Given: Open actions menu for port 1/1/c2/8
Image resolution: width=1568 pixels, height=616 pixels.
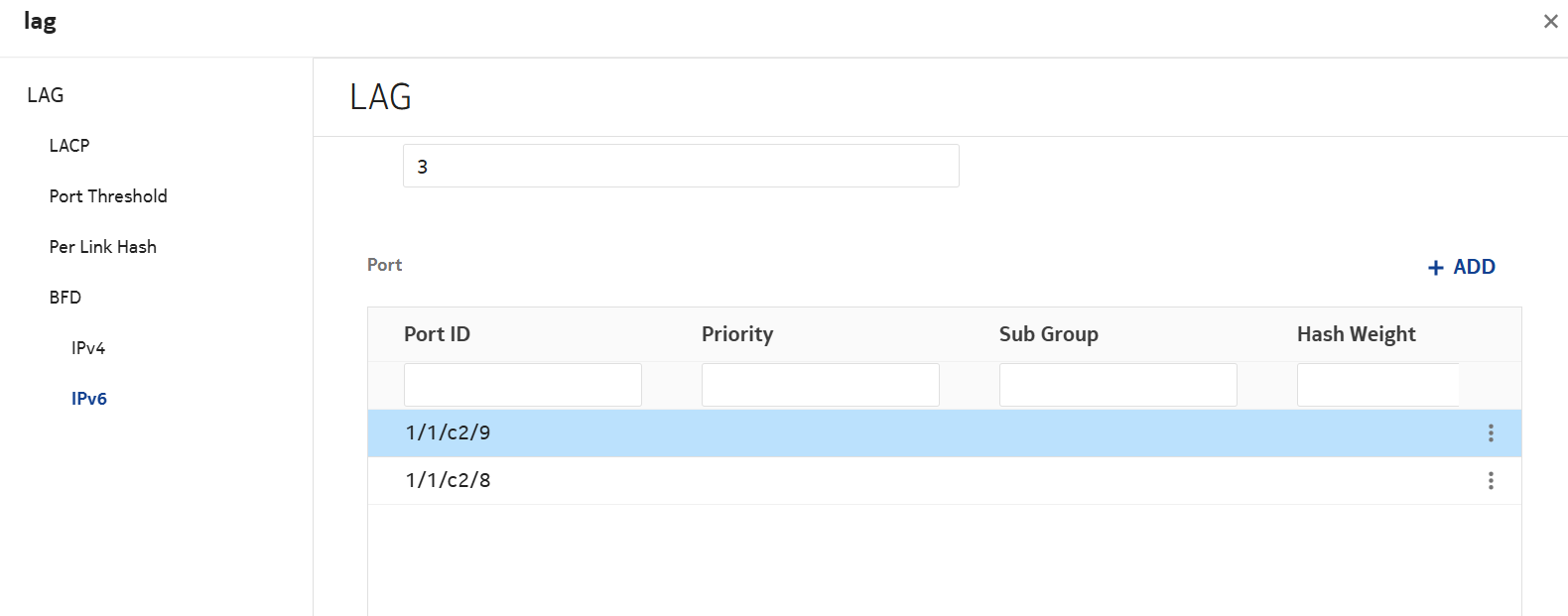Looking at the screenshot, I should point(1490,481).
